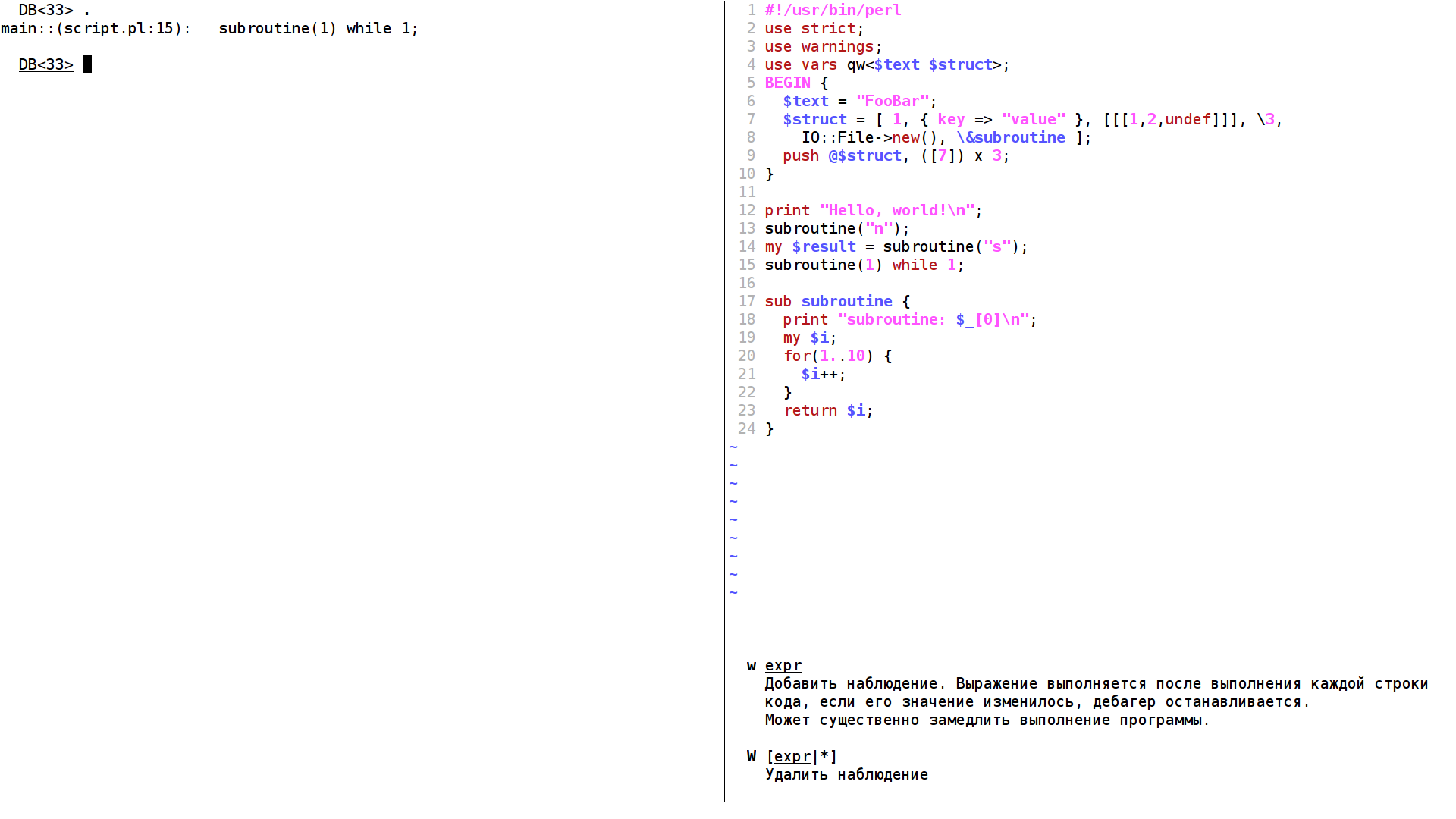Click line number 24 in the gutter

coord(747,428)
